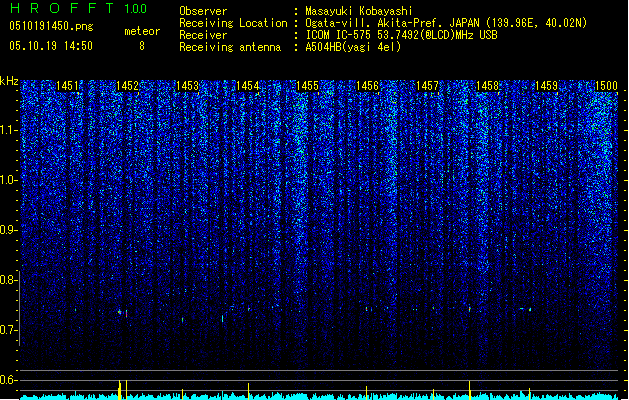Image resolution: width=629 pixels, height=400 pixels.
Task: Click the 'Receiver' field label
Action: click(203, 35)
